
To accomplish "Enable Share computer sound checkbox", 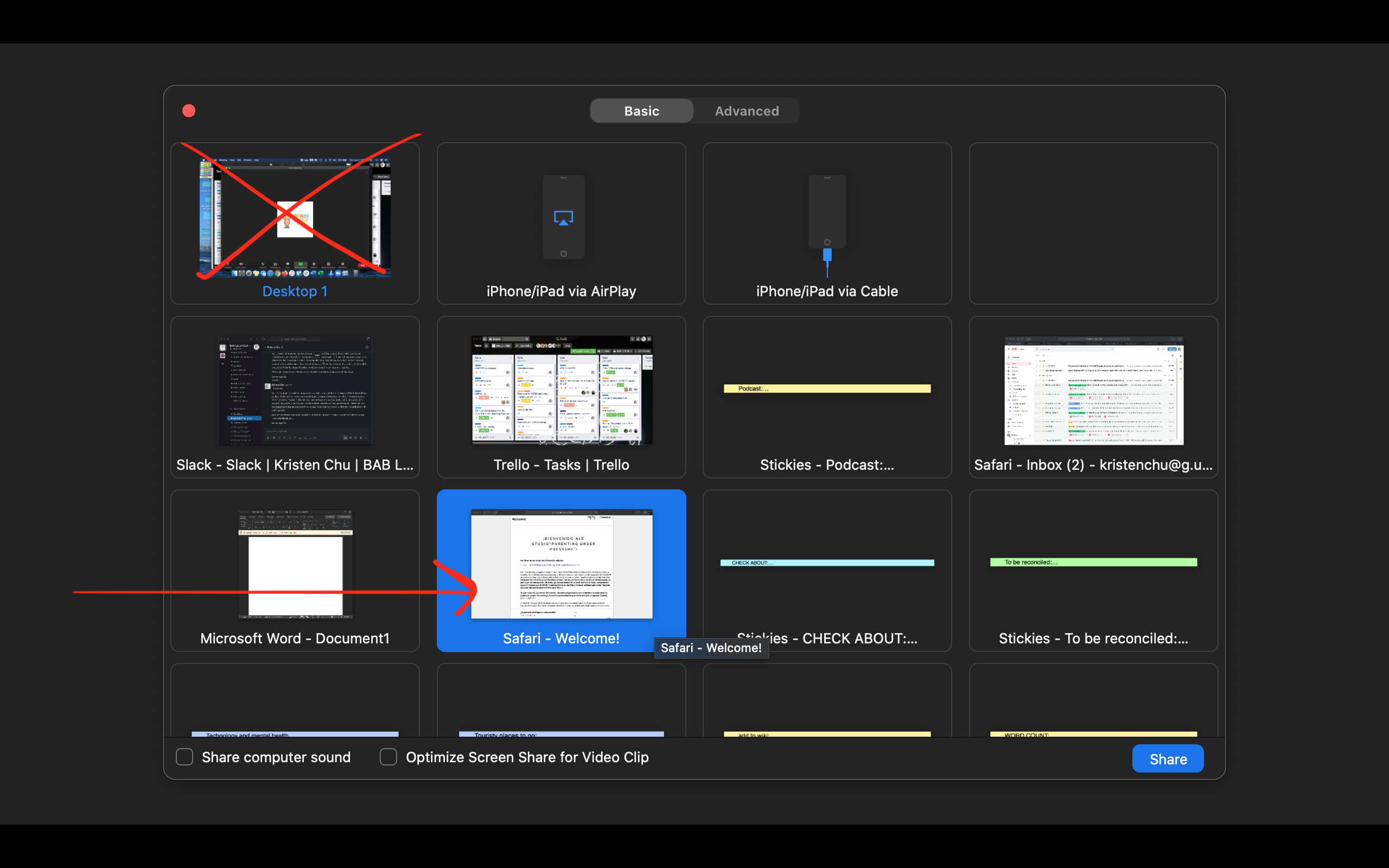I will tap(184, 757).
